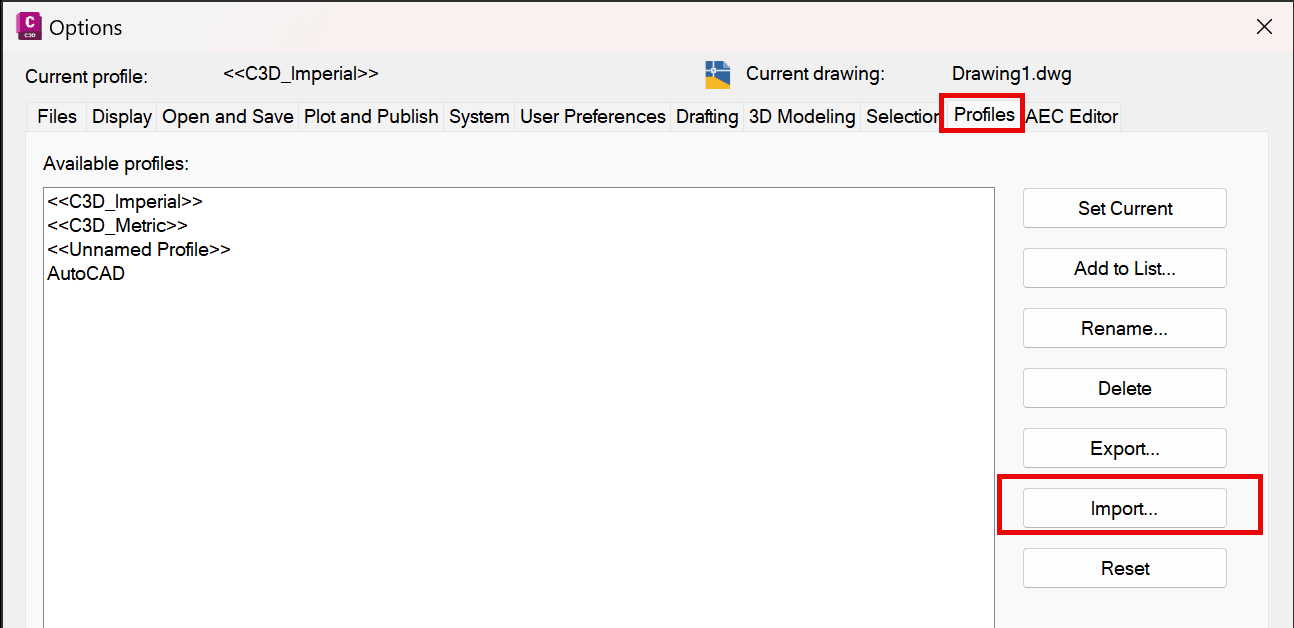This screenshot has height=628, width=1294.
Task: Click the current profile name at top
Action: click(x=301, y=74)
